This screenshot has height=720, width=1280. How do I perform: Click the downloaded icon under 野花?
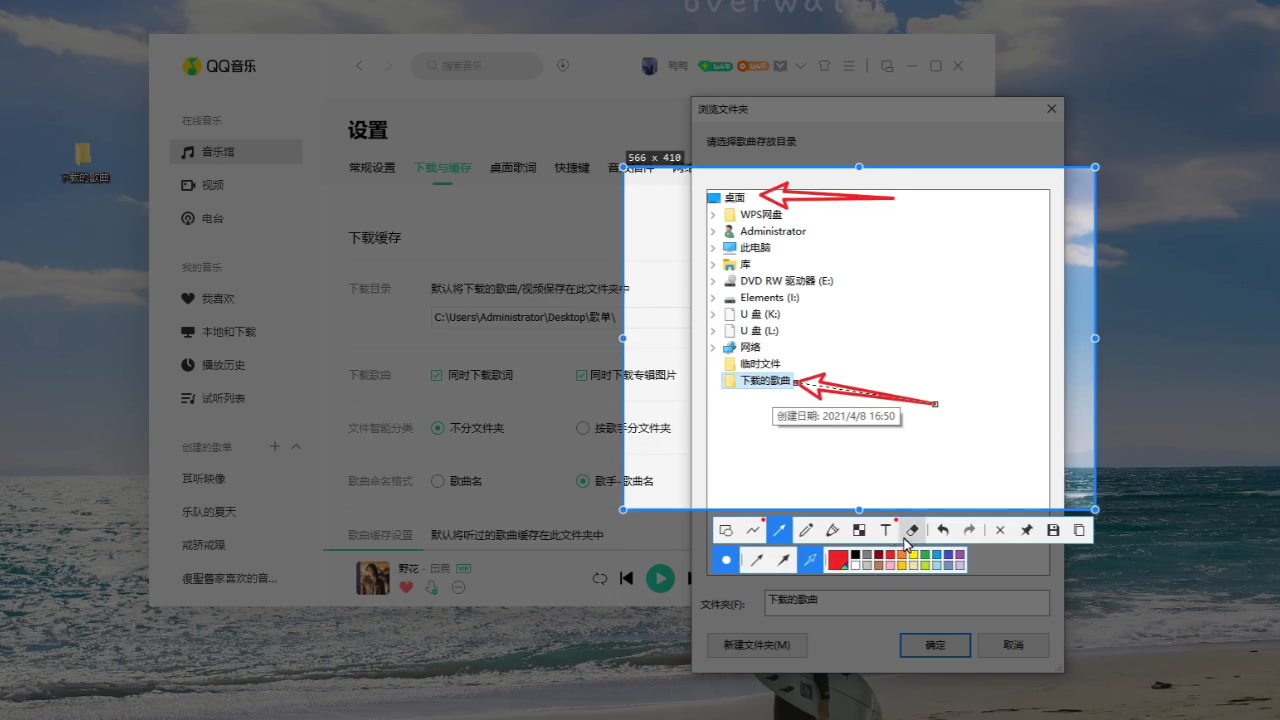click(432, 588)
